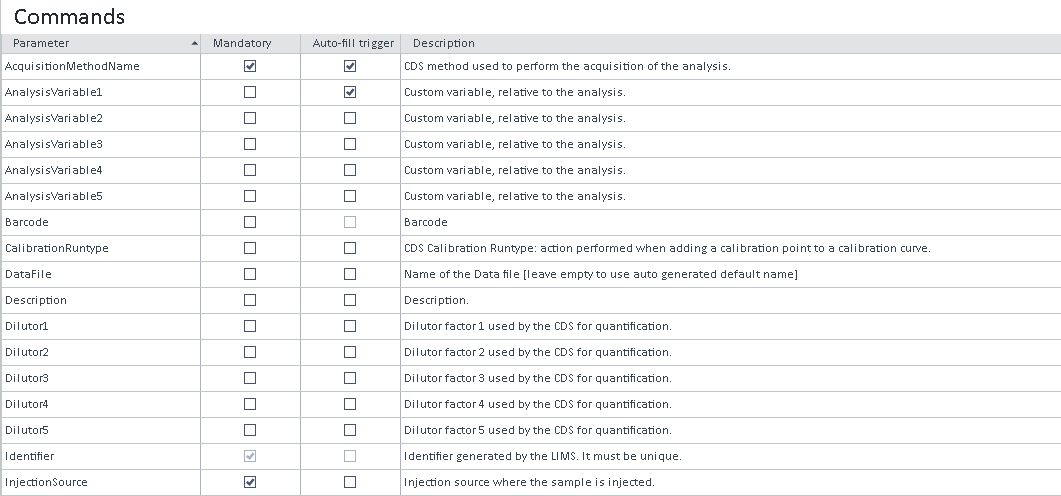Check Mandatory for Barcode parameter
Viewport: 1061px width, 496px height.
click(x=250, y=222)
